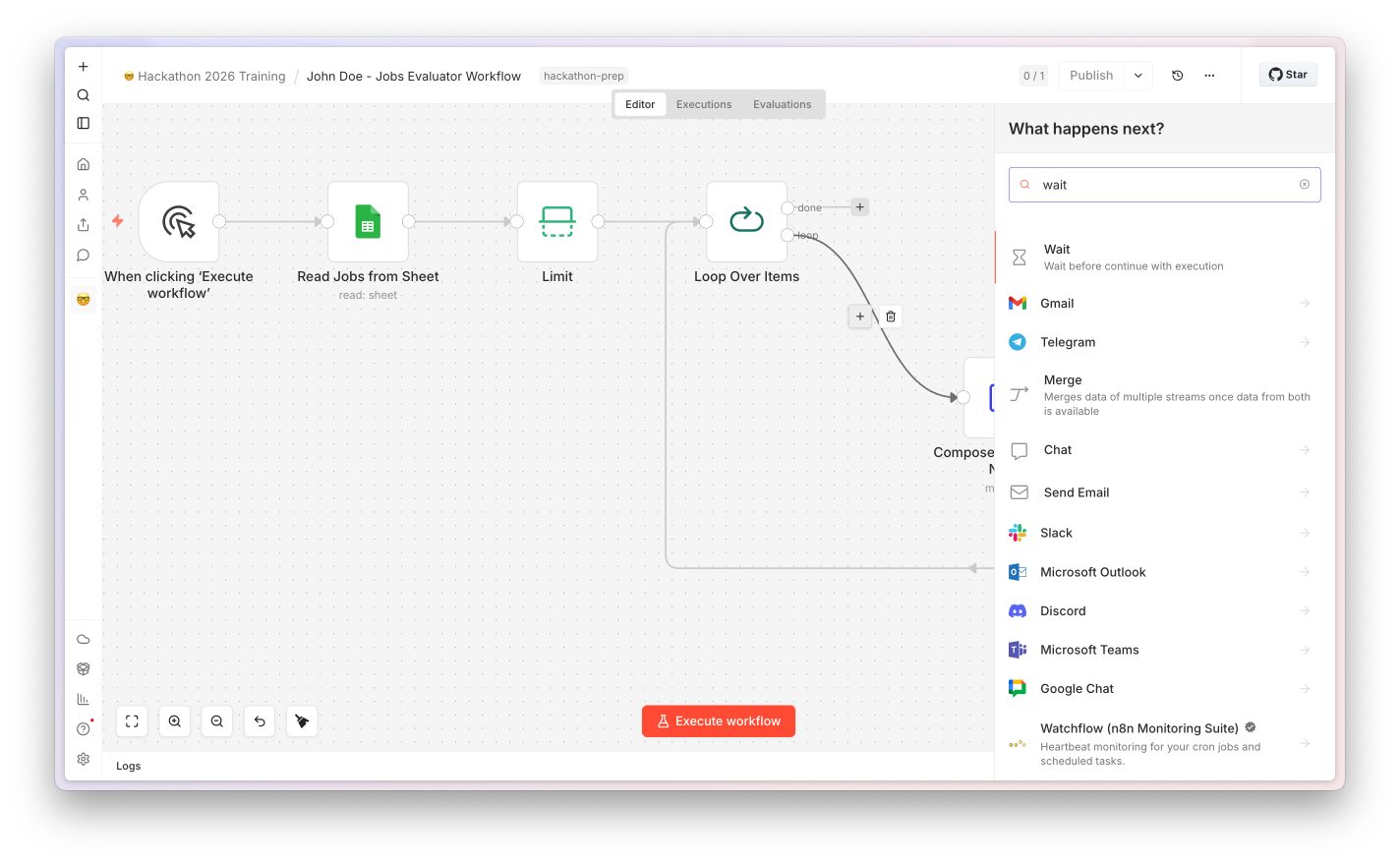Delete the loop connection with the trash icon
Screen dimensions: 1400x863
891,316
